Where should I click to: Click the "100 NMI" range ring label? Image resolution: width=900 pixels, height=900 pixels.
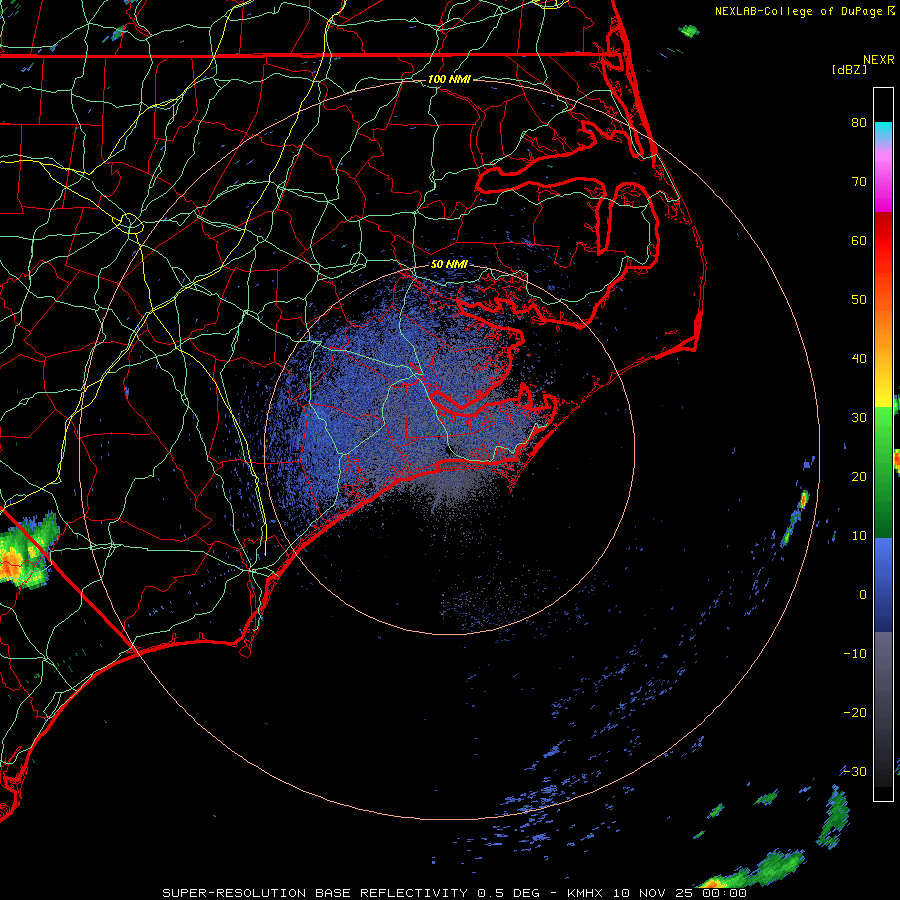pyautogui.click(x=449, y=79)
